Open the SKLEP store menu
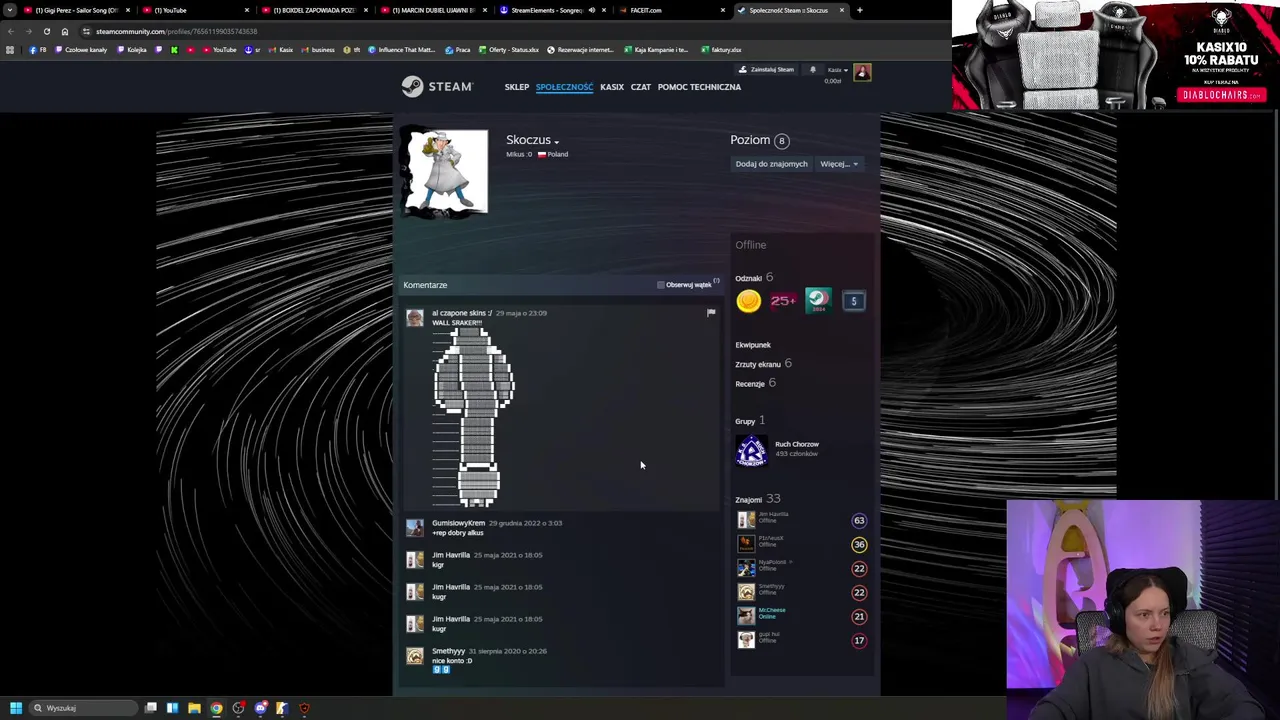Screen dimensions: 1280x720 tap(517, 87)
